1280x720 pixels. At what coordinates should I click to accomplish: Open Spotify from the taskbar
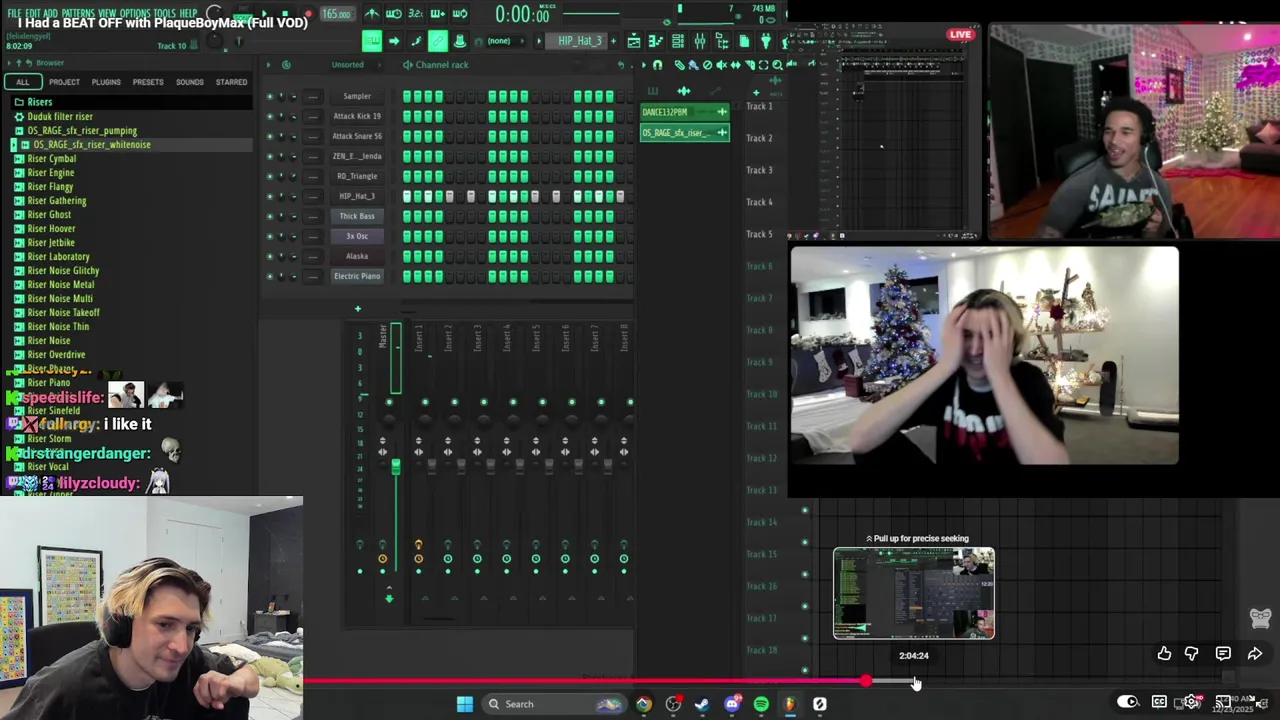tap(761, 704)
